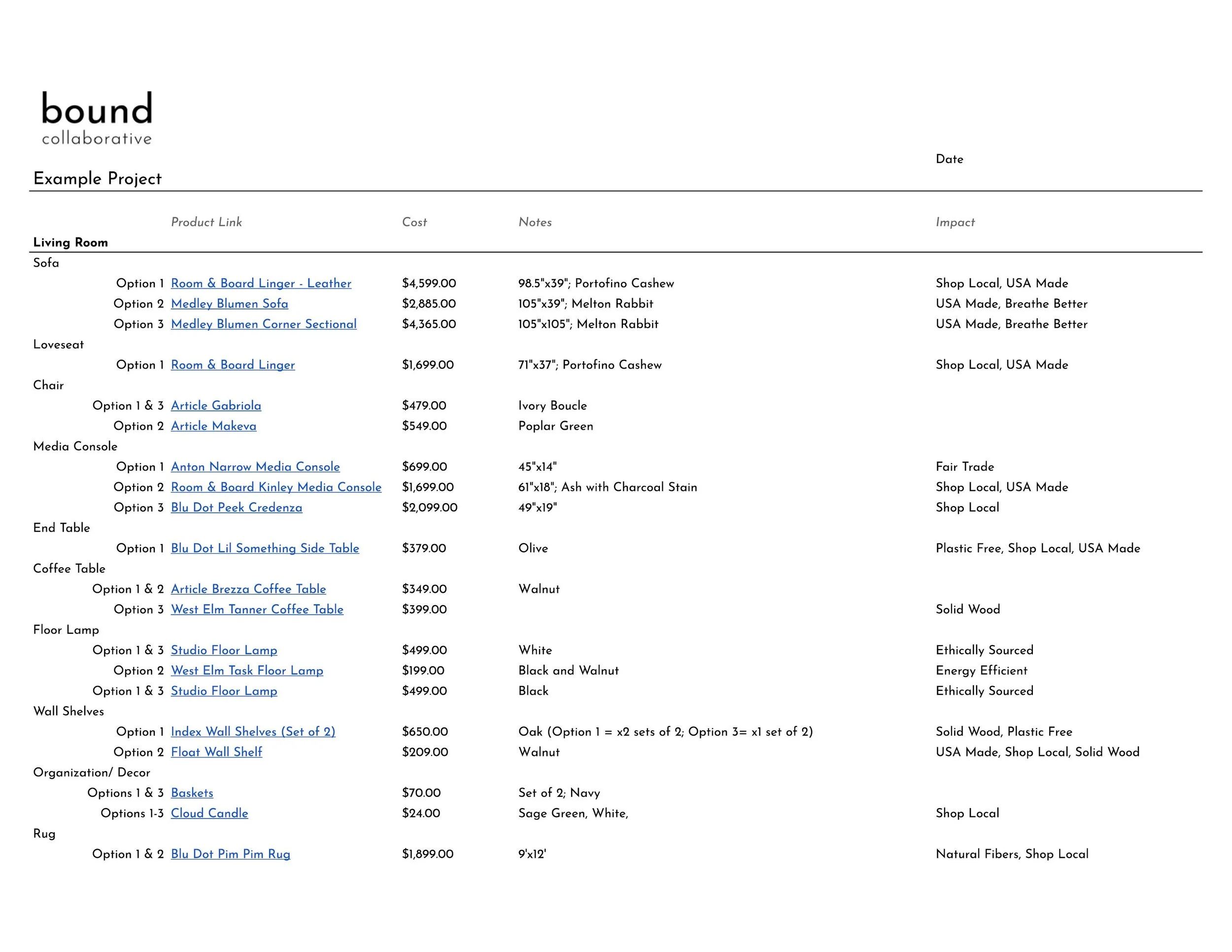1232x952 pixels.
Task: Click Room & Board Kinley Media Console
Action: pos(276,487)
